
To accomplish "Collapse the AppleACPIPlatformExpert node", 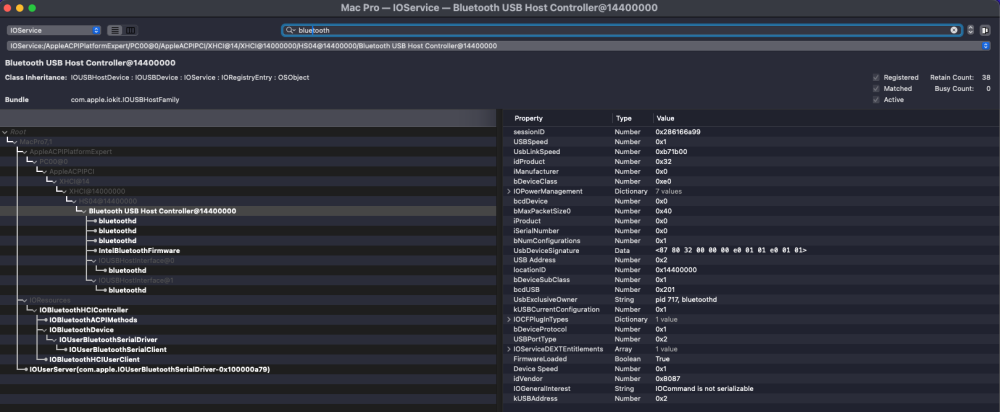I will click(25, 152).
